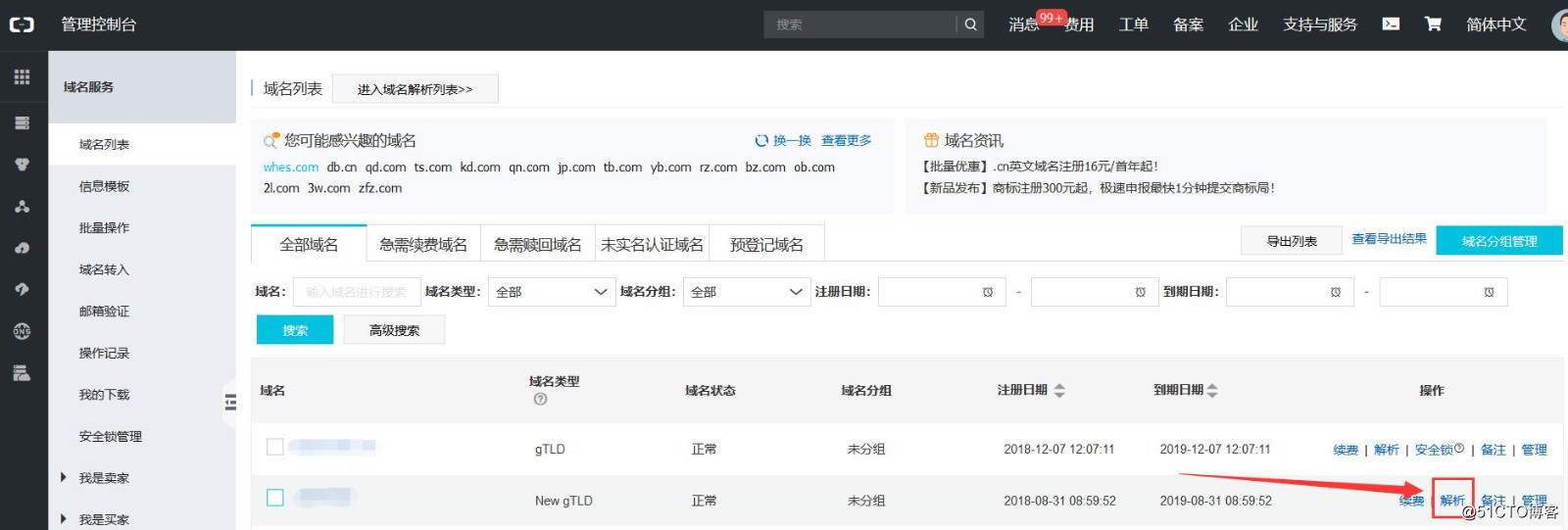This screenshot has width=1568, height=530.
Task: Click the cloud upload sidebar icon
Action: click(22, 248)
